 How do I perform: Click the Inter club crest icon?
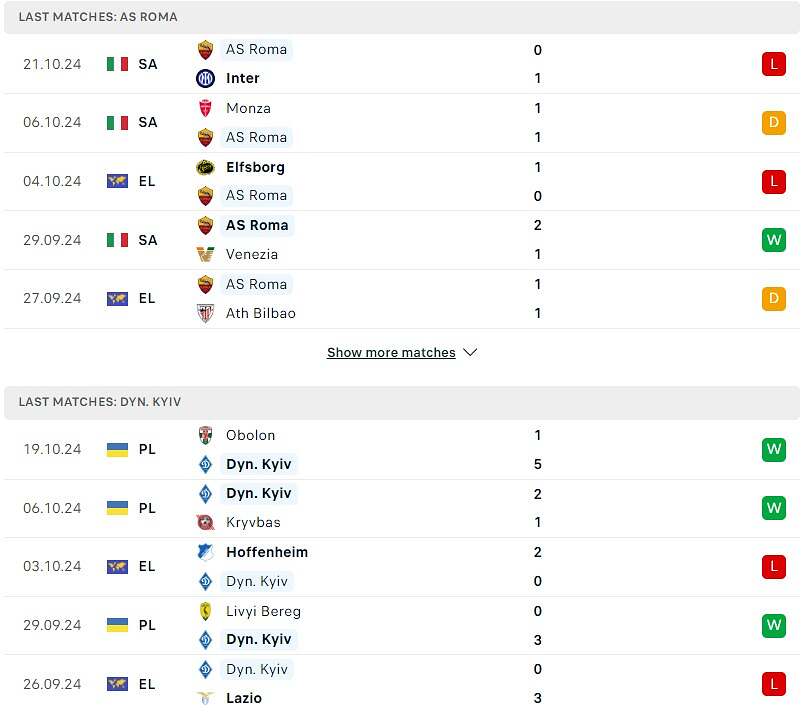205,79
